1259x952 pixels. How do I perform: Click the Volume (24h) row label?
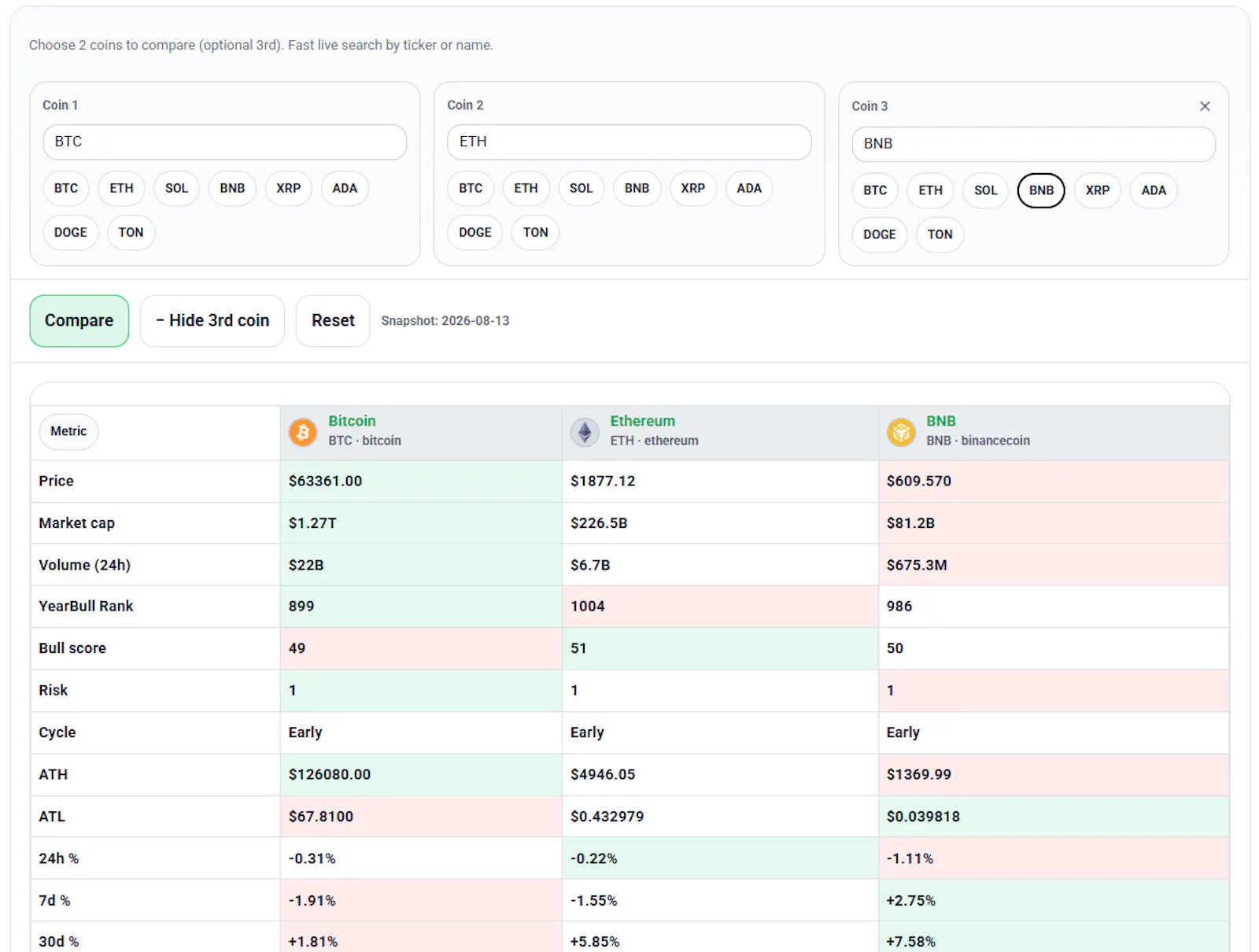[x=85, y=565]
